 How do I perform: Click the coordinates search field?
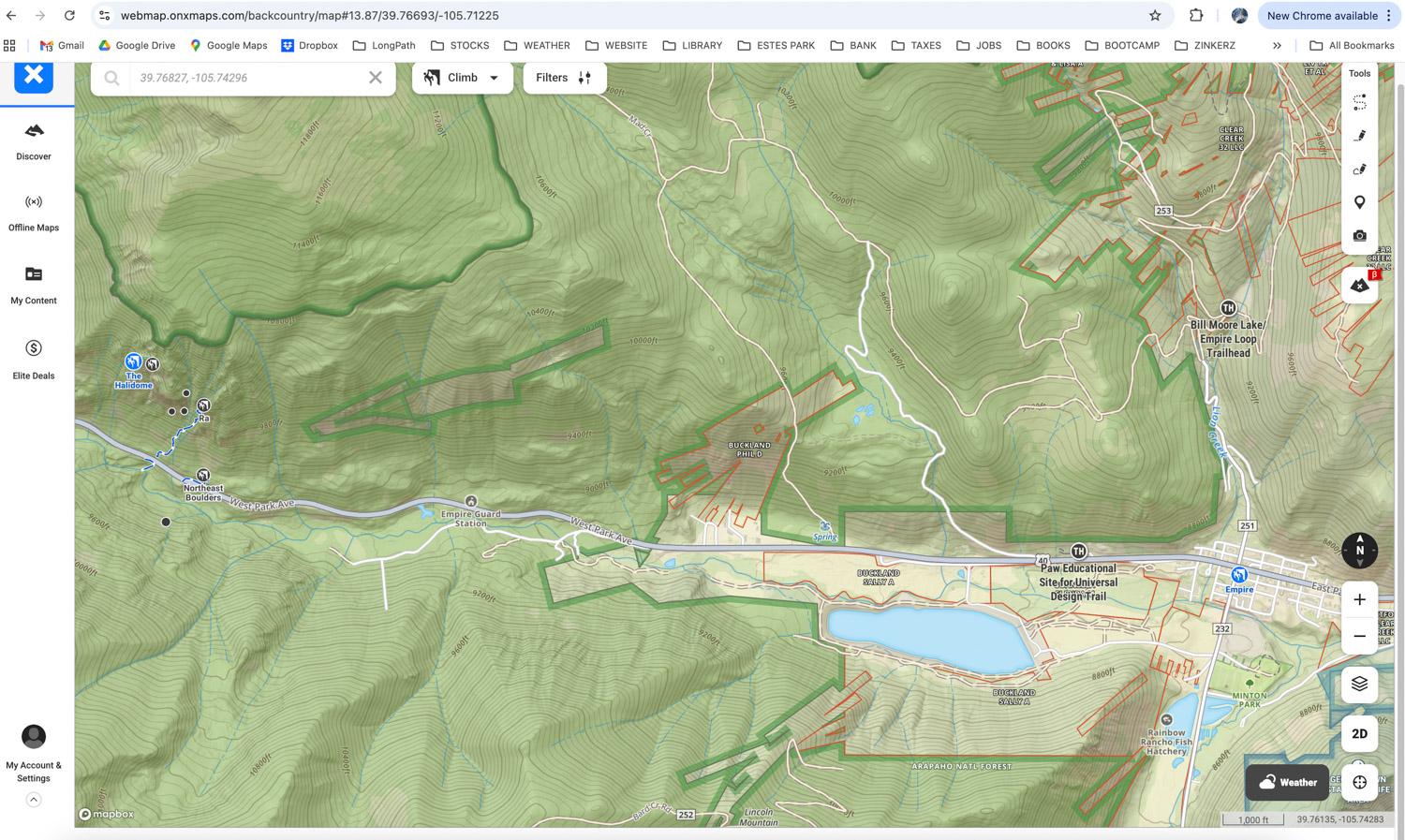pyautogui.click(x=248, y=78)
